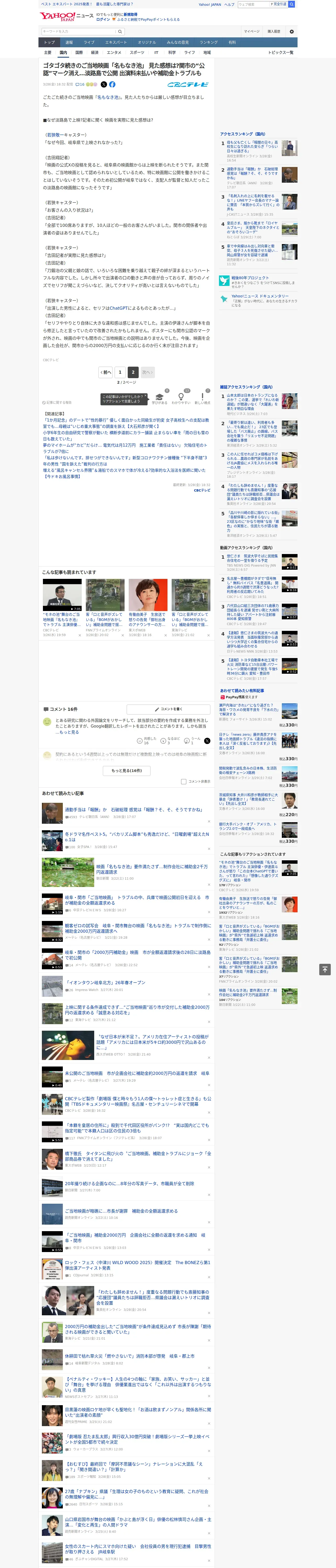This screenshot has height=1568, width=336.
Task: Click the ChatGPT link in the article body
Action: 118,308
